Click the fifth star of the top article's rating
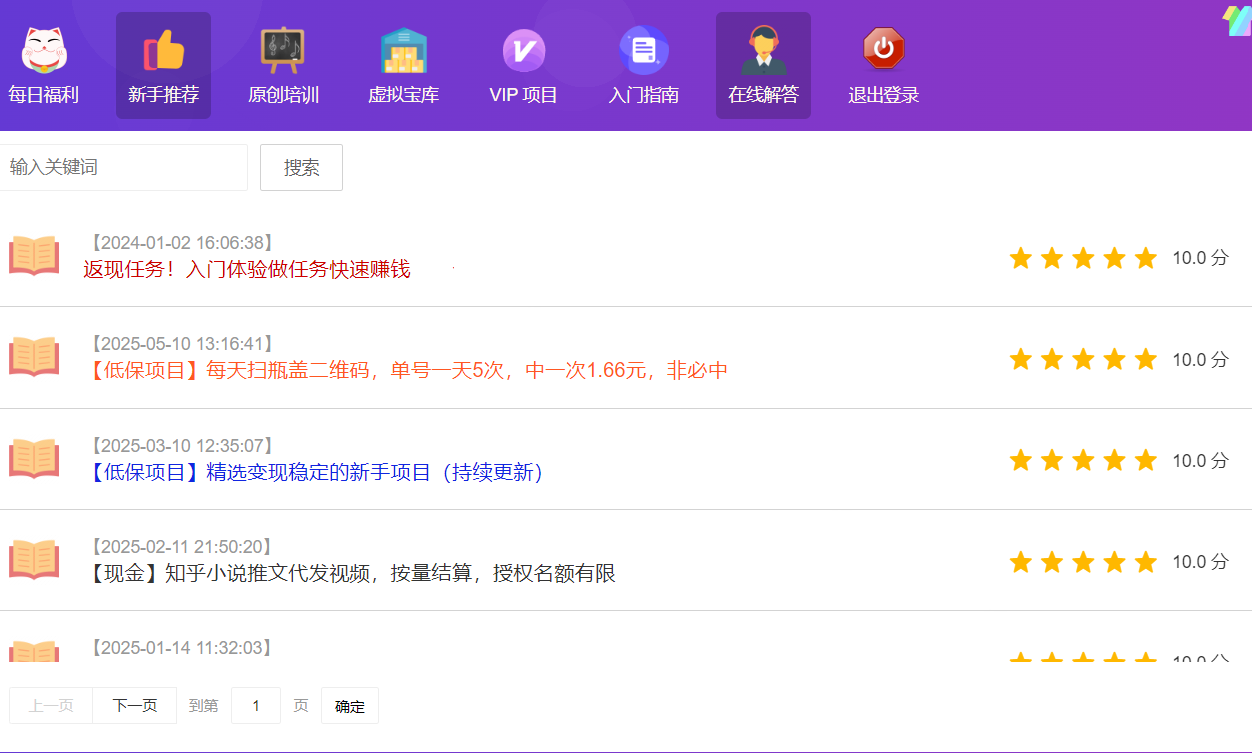1252x753 pixels. (x=1144, y=257)
